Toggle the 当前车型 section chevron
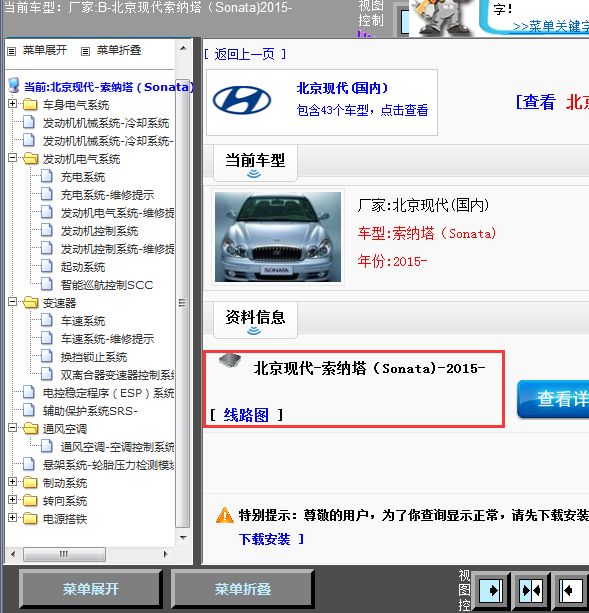Screen dimensions: 589x613 click(254, 174)
